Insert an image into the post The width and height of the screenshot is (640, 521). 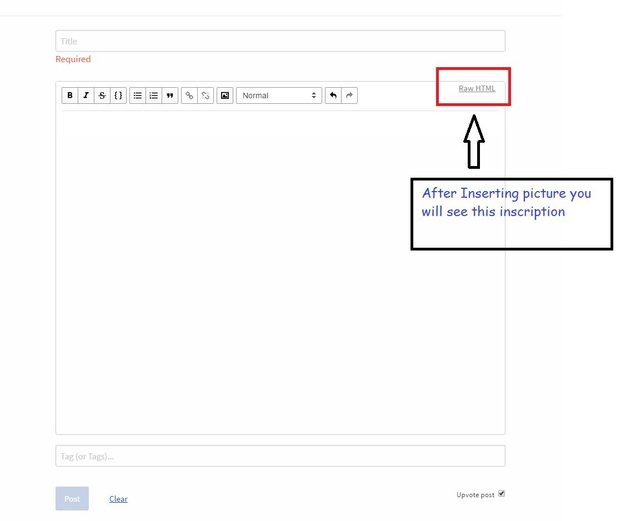(x=225, y=96)
